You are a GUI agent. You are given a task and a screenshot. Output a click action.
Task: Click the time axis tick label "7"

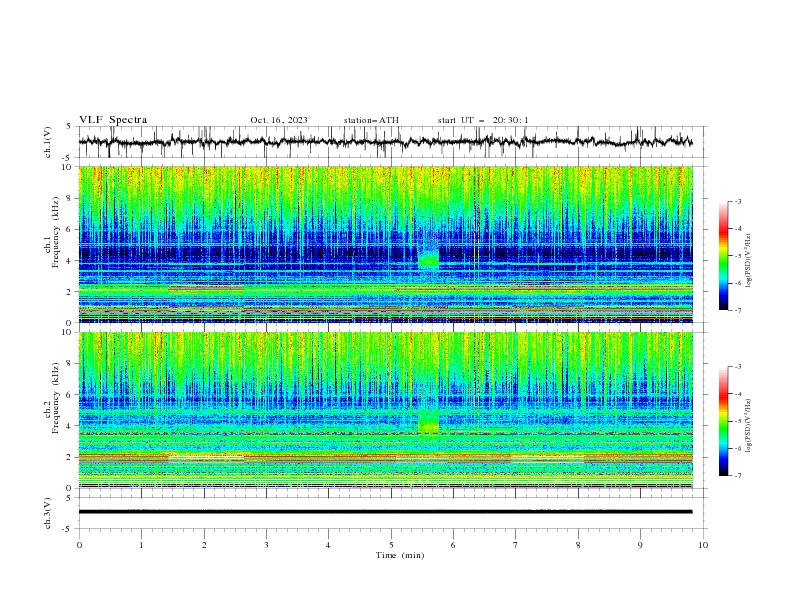[x=515, y=545]
